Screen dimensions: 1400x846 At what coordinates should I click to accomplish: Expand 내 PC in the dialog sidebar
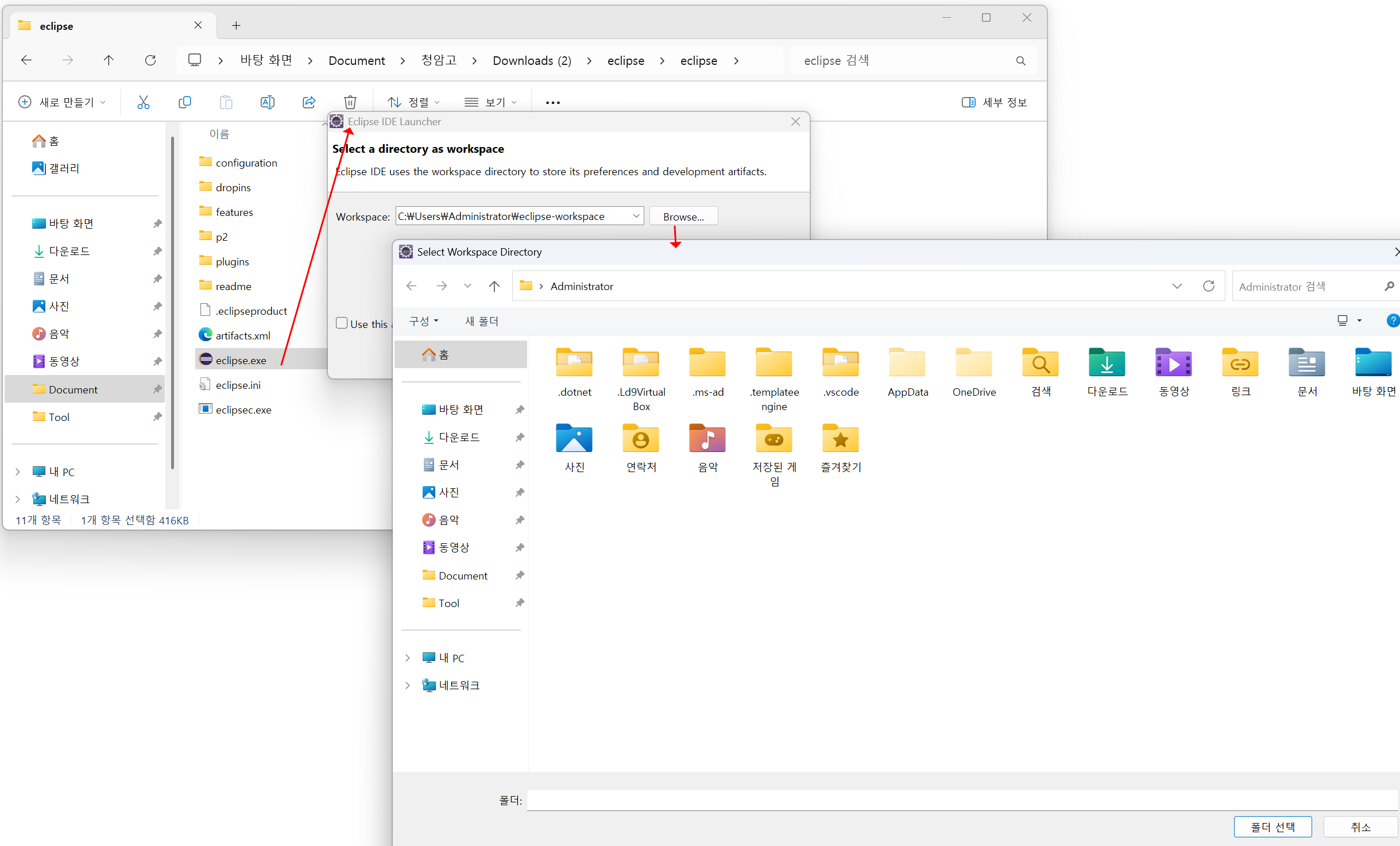[x=408, y=658]
